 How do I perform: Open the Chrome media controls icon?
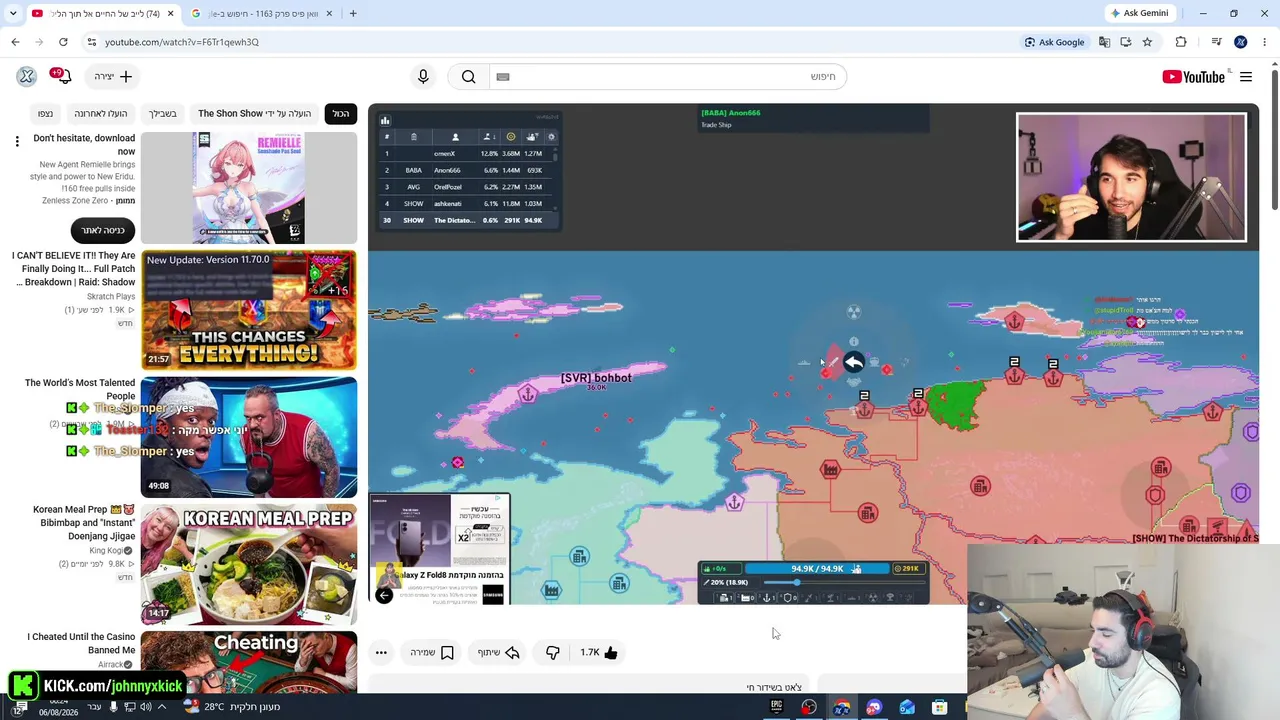point(1216,42)
